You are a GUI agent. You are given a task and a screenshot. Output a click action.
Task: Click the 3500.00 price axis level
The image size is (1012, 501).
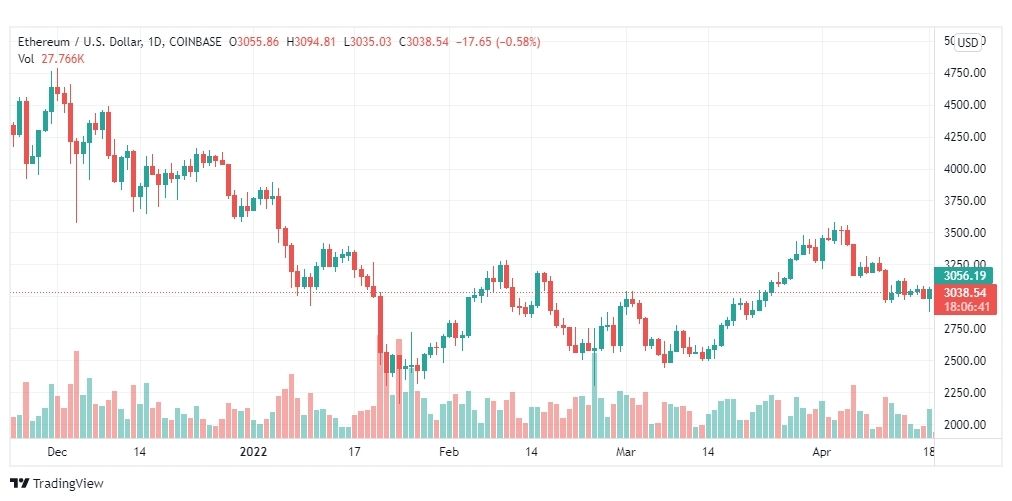(x=965, y=232)
